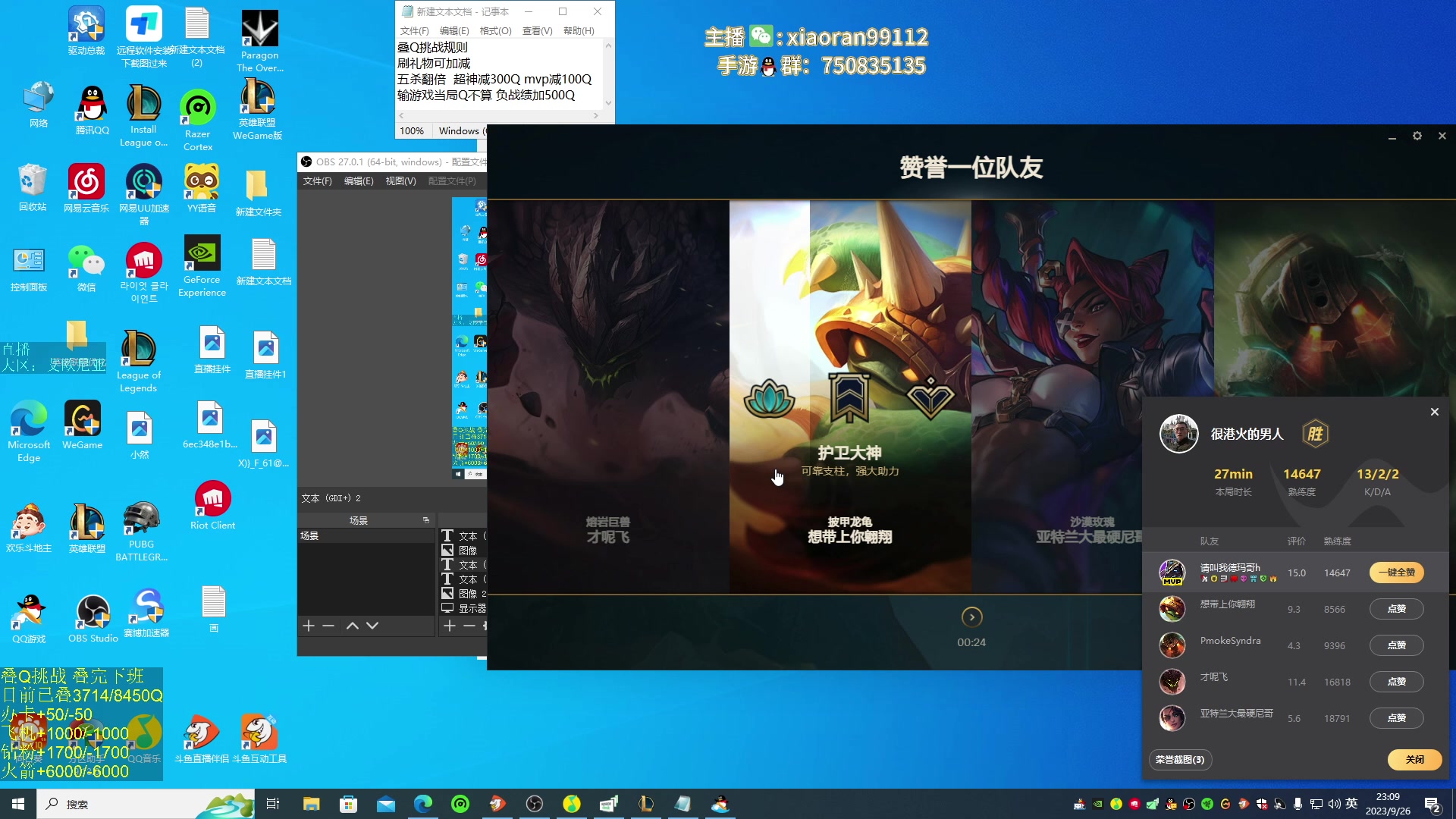The image size is (1456, 819).
Task: Click the volume speaker icon in the tray
Action: point(1335,804)
